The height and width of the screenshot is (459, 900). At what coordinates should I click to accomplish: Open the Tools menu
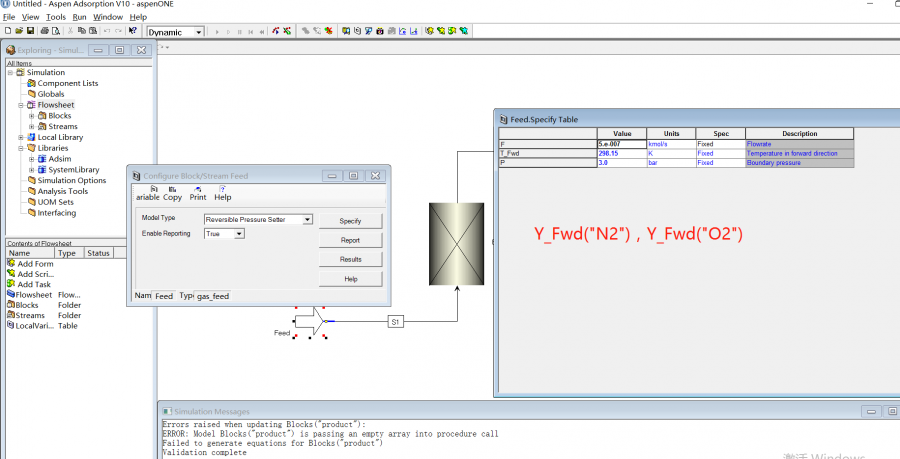click(56, 17)
